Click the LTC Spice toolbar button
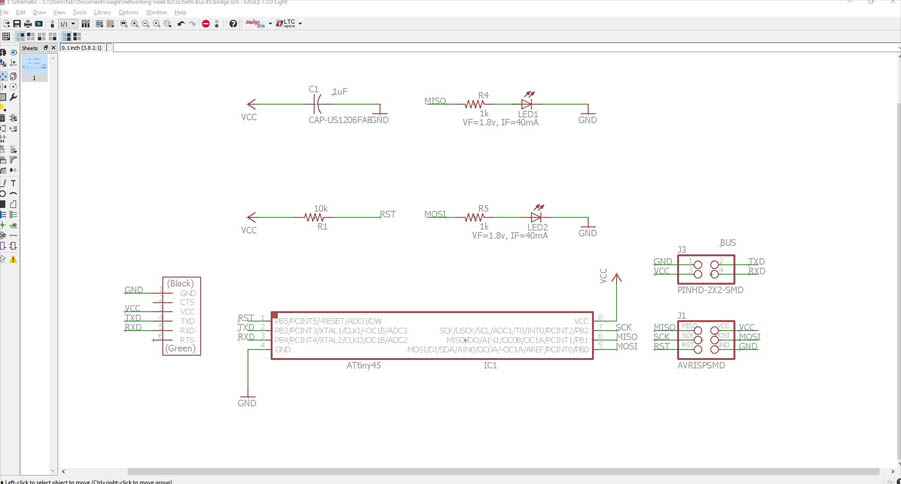Viewport: 901px width, 484px height. tap(286, 24)
